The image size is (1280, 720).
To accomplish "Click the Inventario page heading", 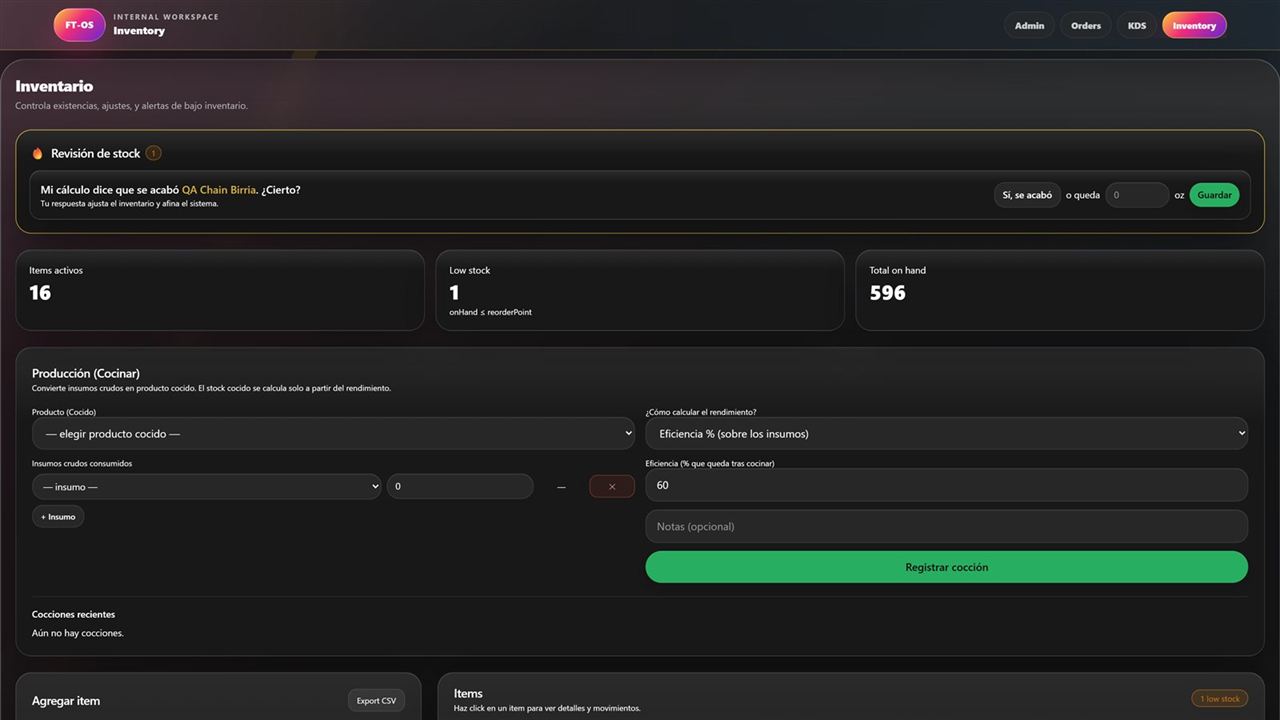I will click(54, 86).
